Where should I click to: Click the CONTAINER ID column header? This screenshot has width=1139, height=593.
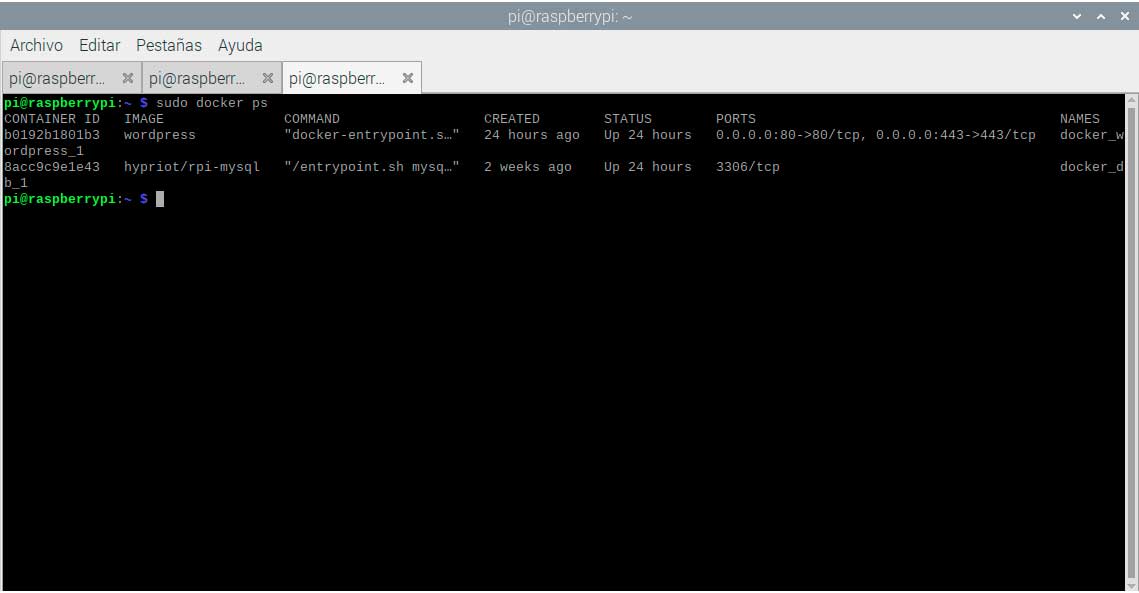[52, 118]
